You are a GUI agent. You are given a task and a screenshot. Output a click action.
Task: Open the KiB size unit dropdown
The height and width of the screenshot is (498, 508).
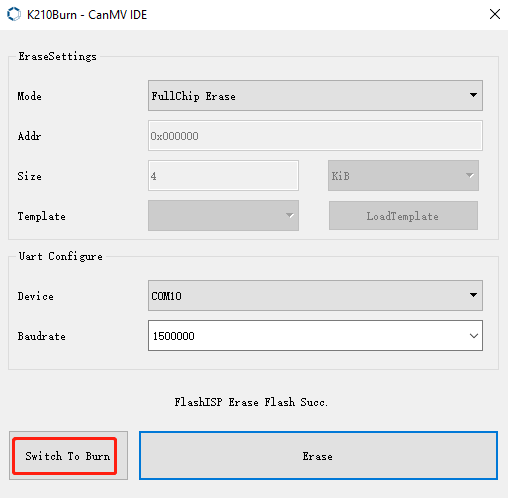click(403, 176)
